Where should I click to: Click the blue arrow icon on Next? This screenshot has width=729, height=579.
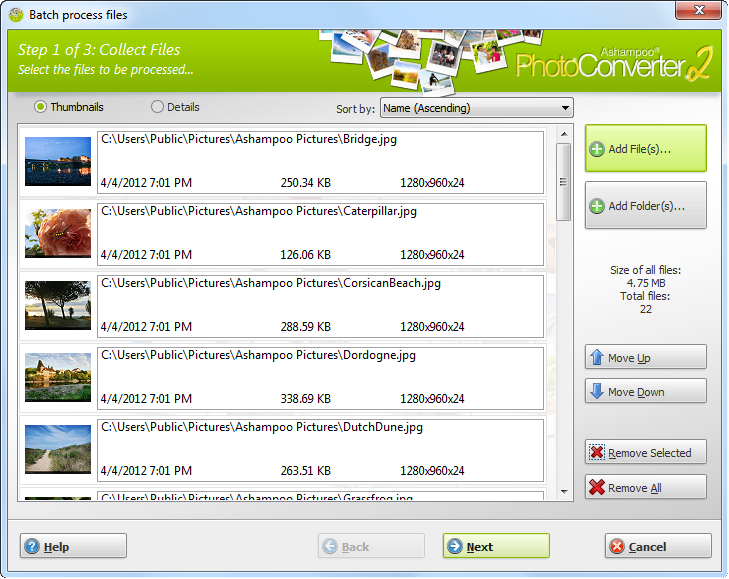pyautogui.click(x=455, y=547)
